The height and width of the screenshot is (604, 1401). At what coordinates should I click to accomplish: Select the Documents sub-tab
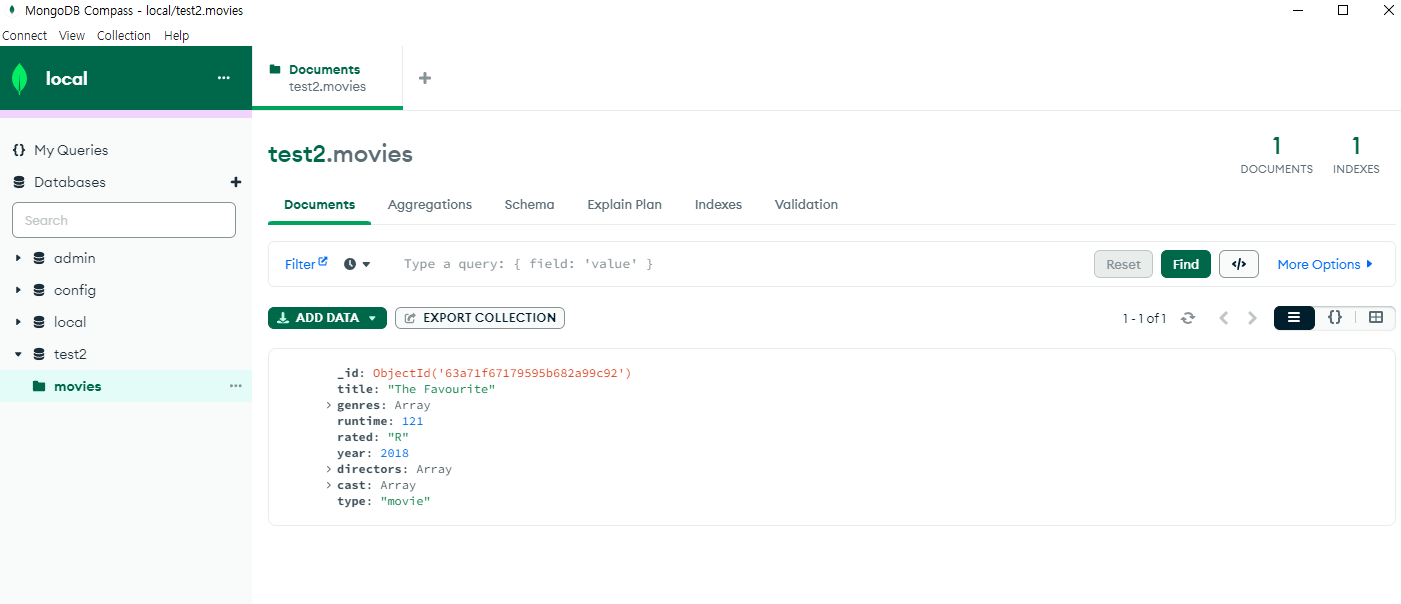(319, 204)
